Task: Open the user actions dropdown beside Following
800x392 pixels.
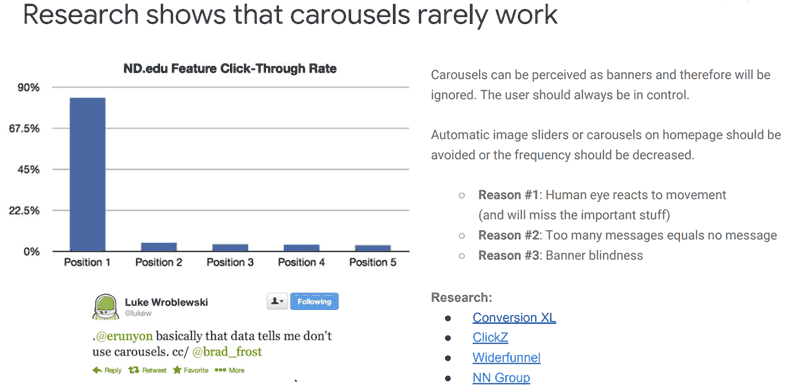Action: pyautogui.click(x=277, y=302)
